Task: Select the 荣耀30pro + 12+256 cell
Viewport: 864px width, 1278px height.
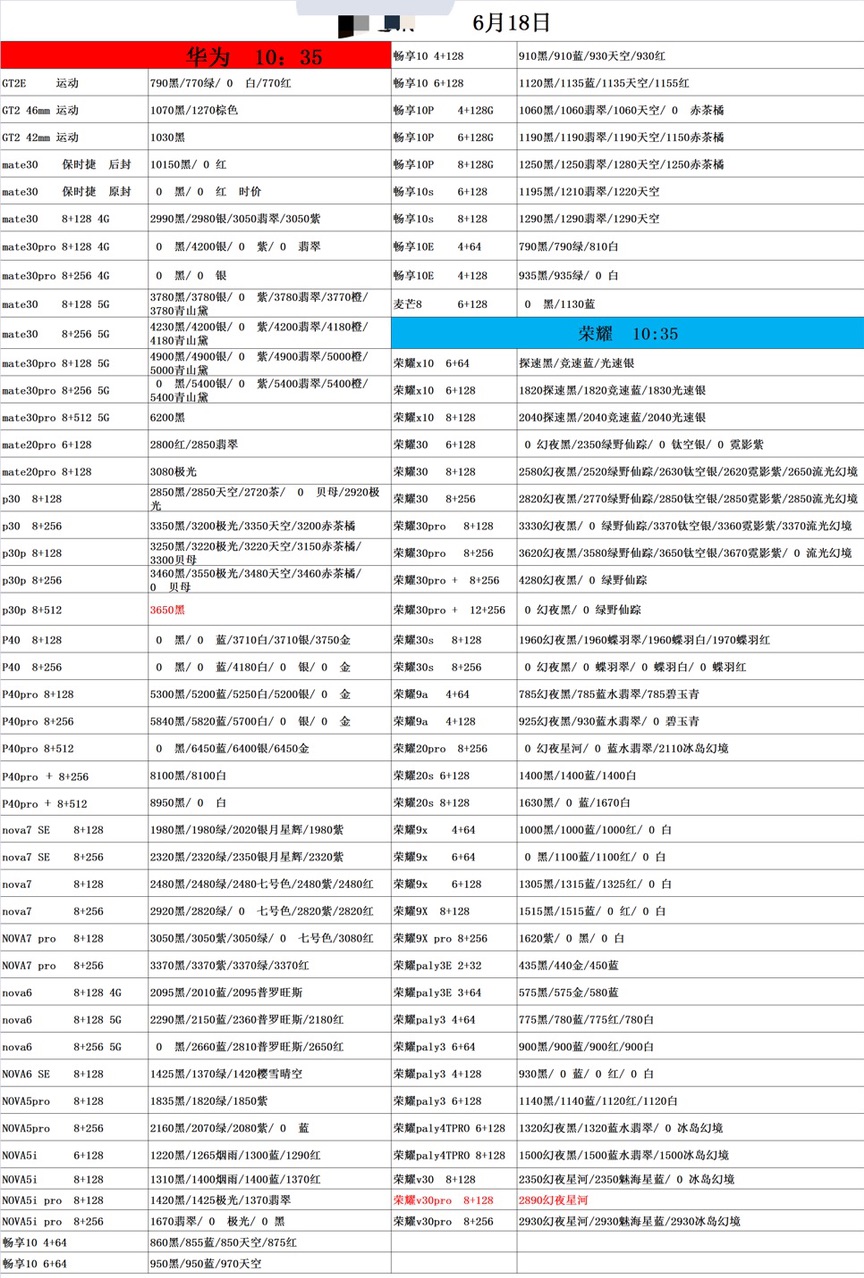Action: [x=454, y=609]
